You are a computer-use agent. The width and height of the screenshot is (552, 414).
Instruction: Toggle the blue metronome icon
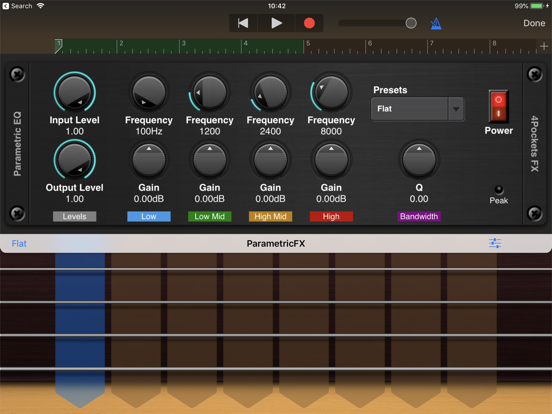[x=436, y=24]
